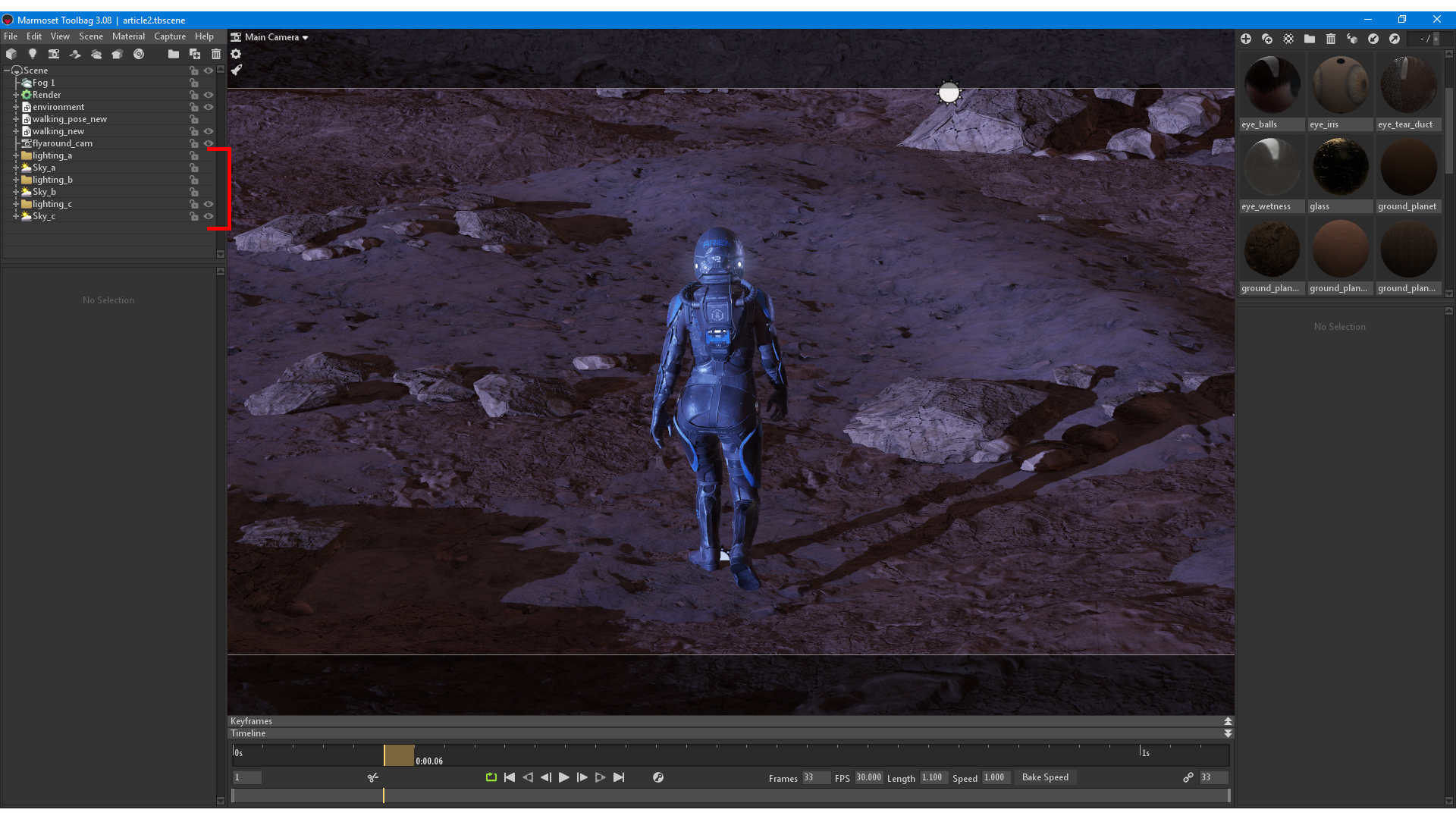Screen dimensions: 1456x819
Task: Open the Scene menu
Action: [91, 36]
